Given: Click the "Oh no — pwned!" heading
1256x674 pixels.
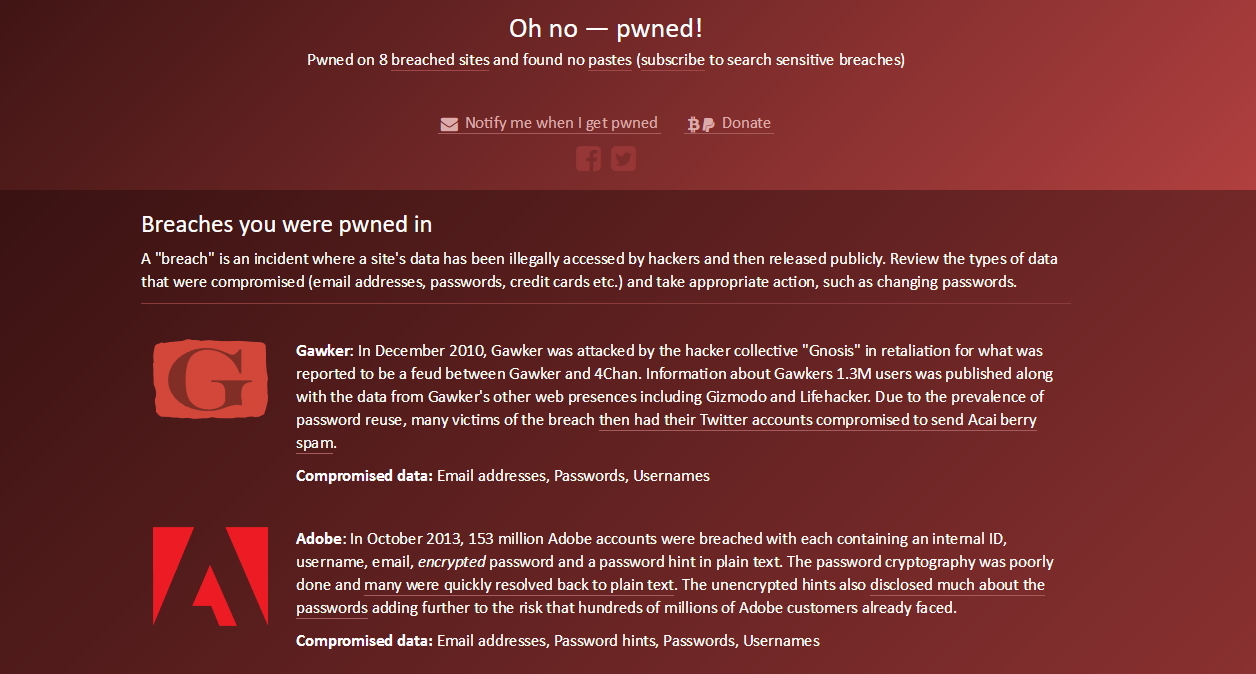Looking at the screenshot, I should click(606, 28).
